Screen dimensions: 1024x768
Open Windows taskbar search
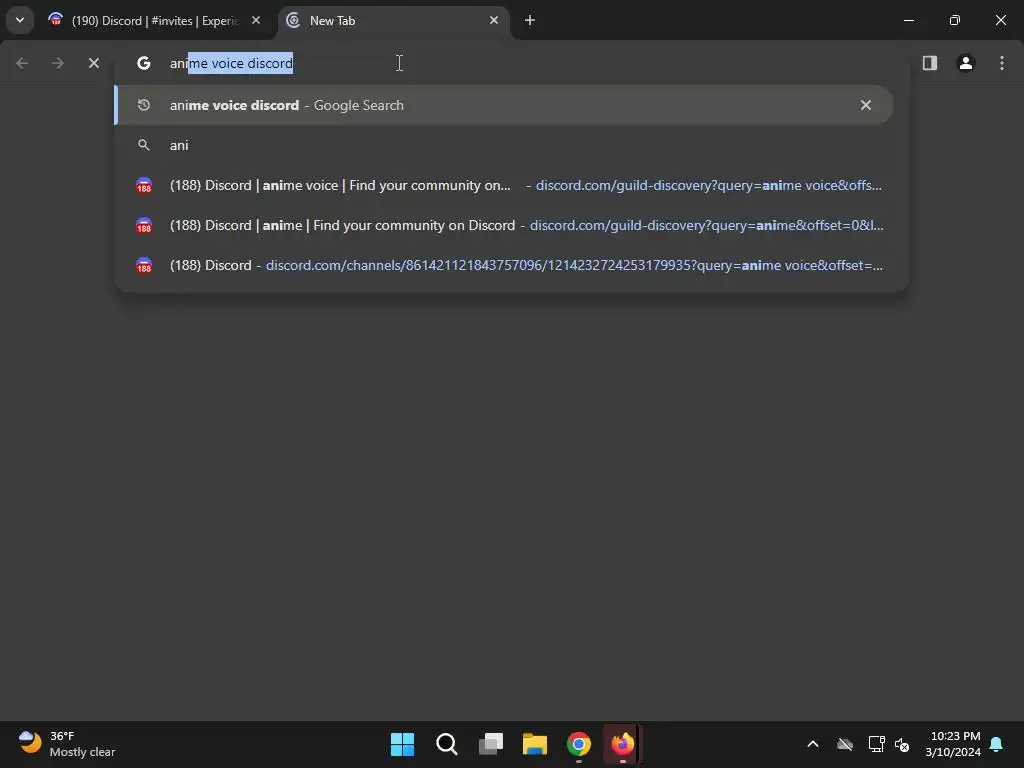447,744
